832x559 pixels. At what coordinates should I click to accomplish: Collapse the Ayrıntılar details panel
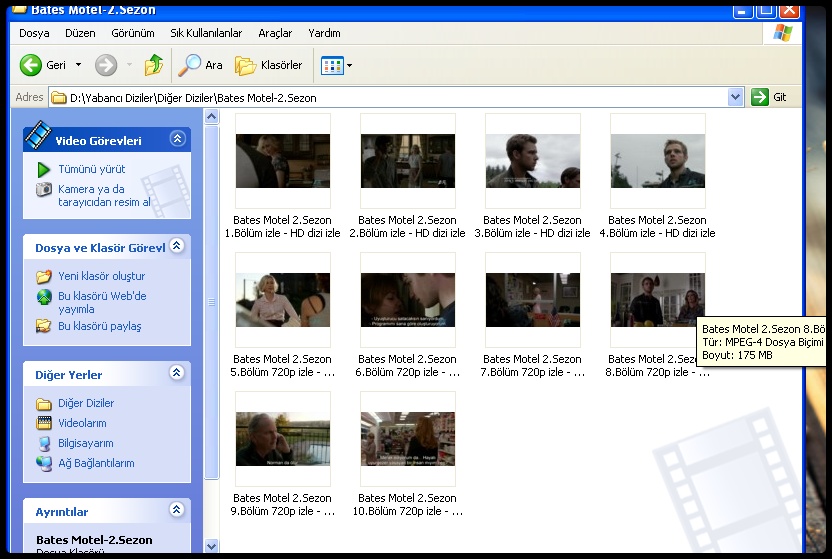point(177,511)
